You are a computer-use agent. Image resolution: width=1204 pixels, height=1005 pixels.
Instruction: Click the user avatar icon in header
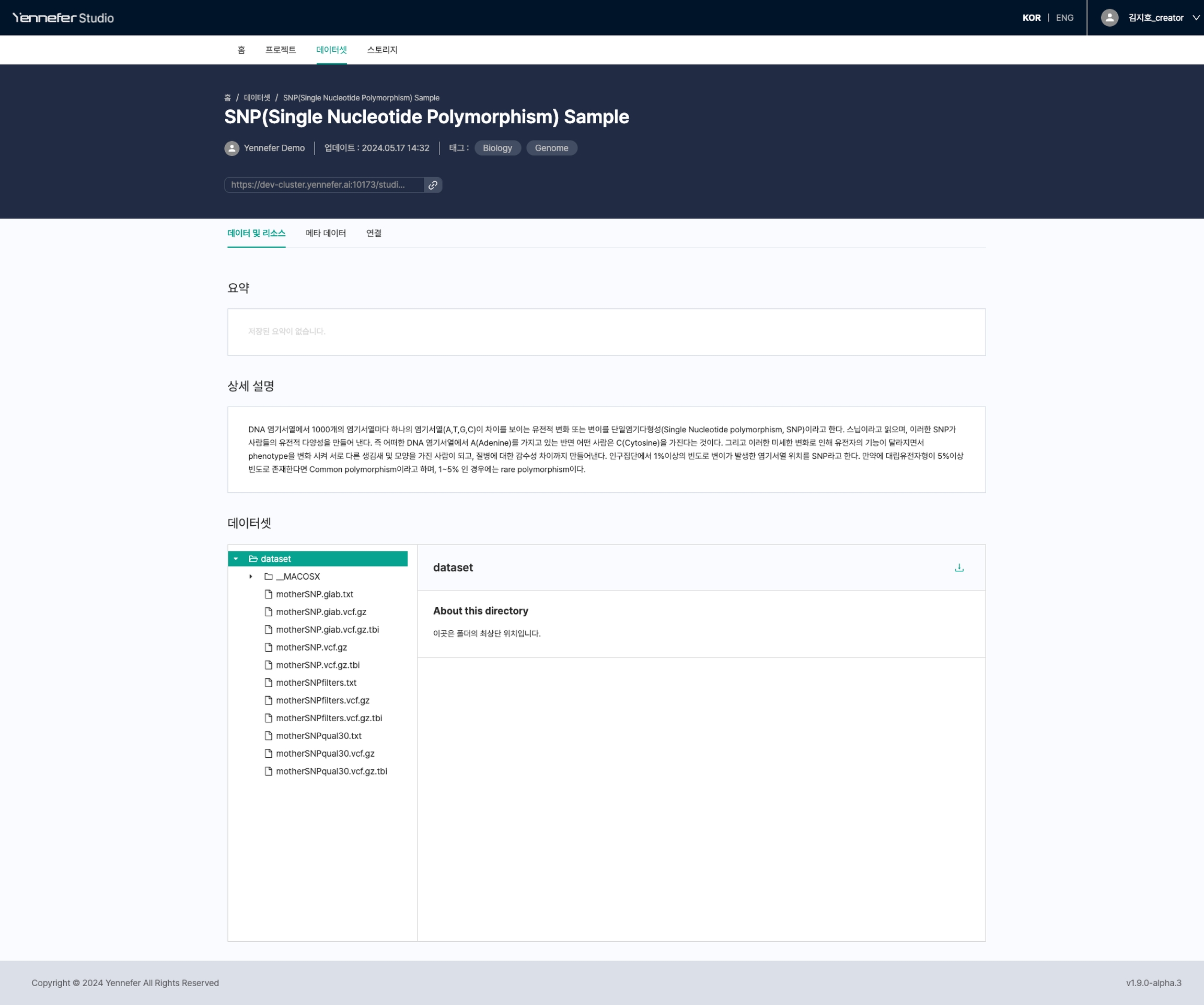click(1109, 18)
